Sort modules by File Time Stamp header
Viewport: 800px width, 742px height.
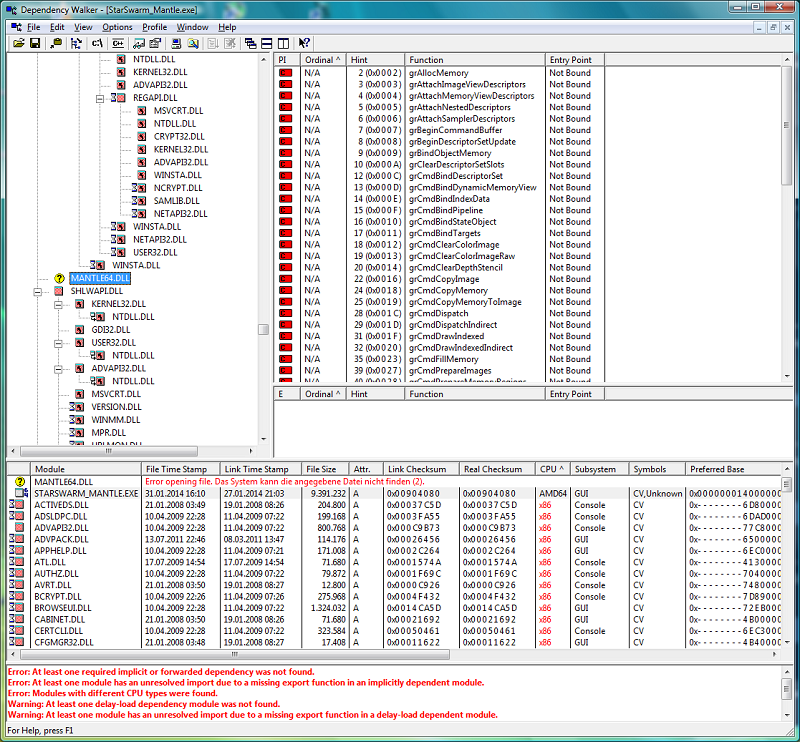pyautogui.click(x=181, y=469)
